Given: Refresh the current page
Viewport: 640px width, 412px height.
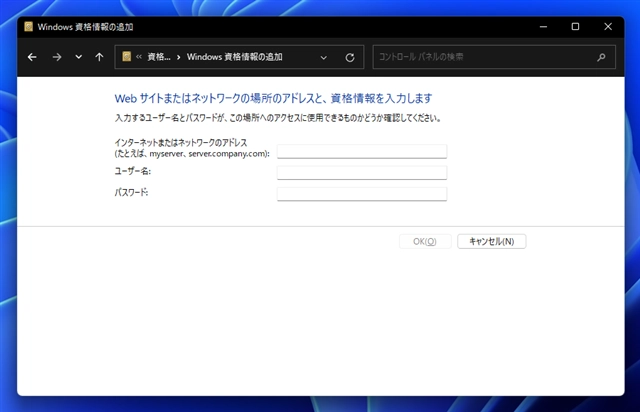Looking at the screenshot, I should [350, 58].
